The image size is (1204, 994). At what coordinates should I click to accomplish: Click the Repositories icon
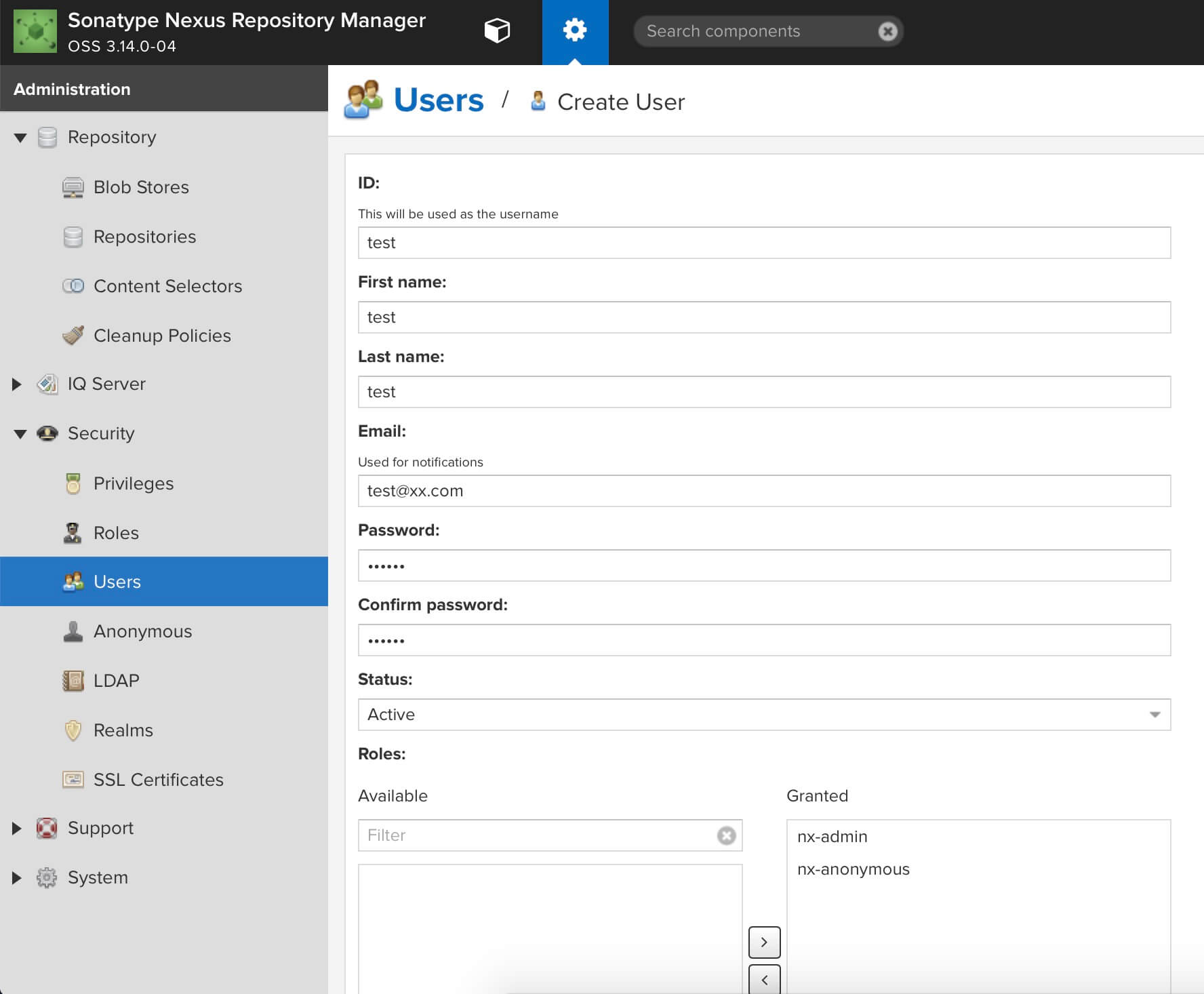pos(73,237)
